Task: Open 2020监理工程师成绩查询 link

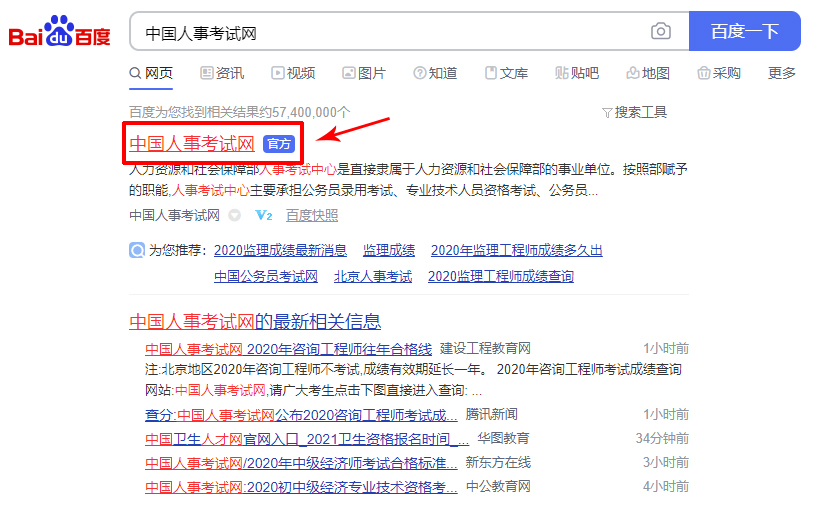Action: [501, 276]
